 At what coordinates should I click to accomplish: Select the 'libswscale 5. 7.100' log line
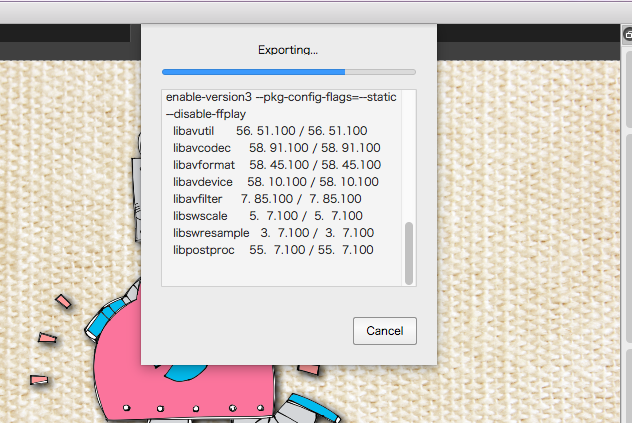pos(268,215)
